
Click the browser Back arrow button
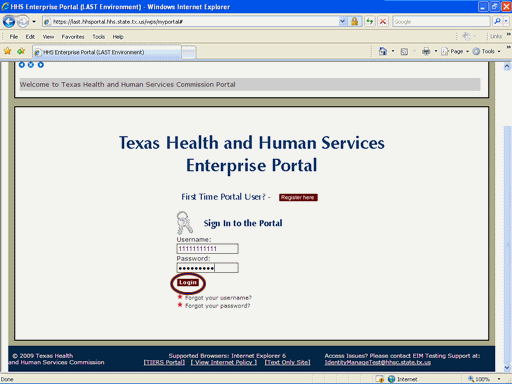point(9,22)
